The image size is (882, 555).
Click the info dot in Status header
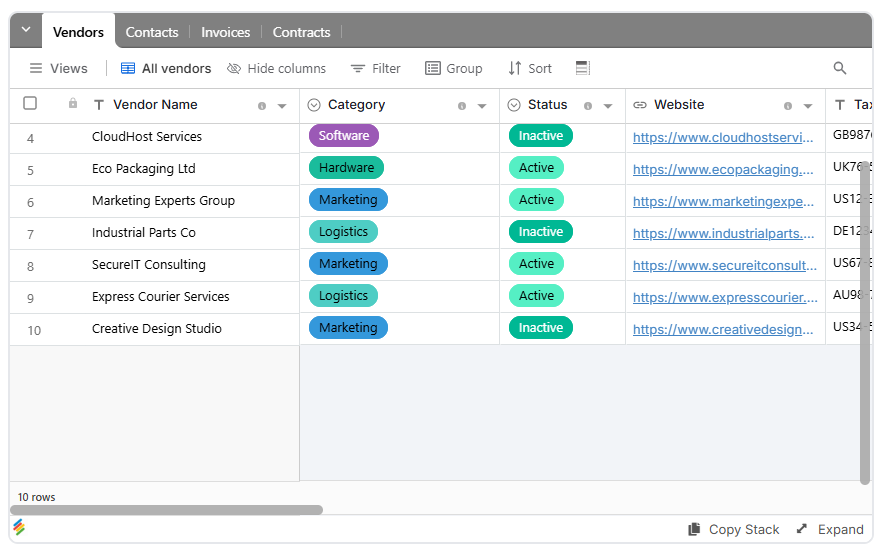[588, 106]
